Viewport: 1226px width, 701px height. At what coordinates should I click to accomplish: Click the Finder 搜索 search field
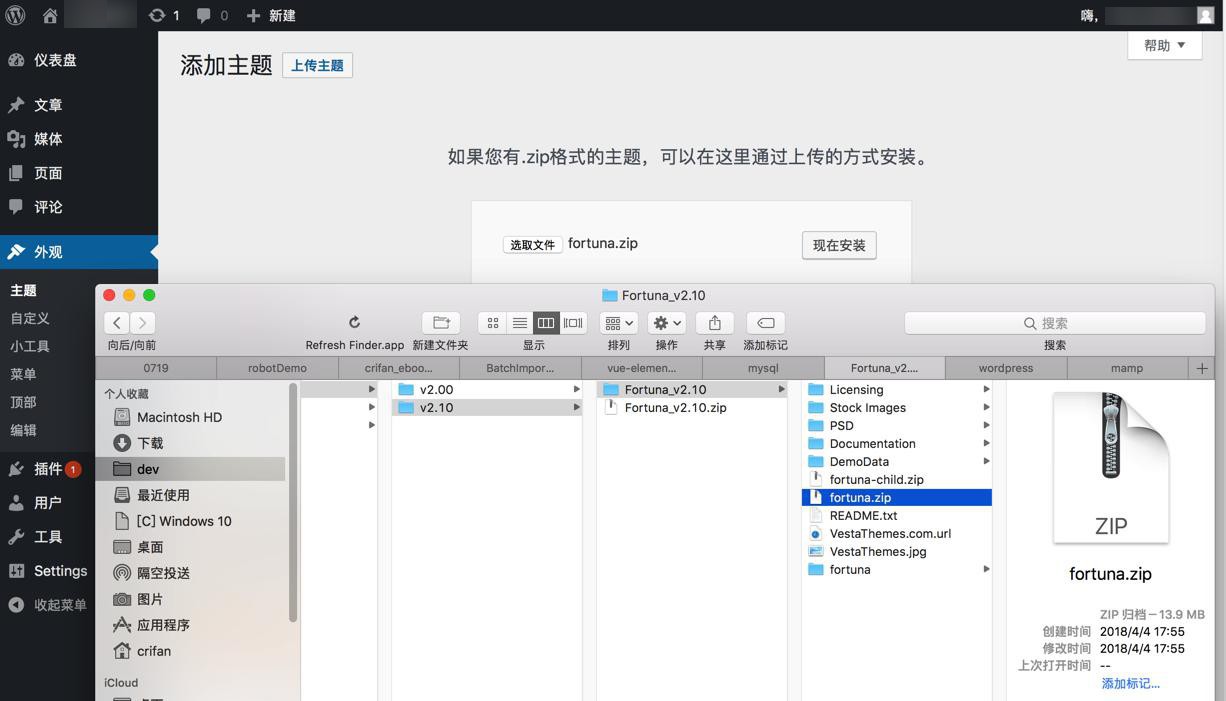click(x=1055, y=323)
